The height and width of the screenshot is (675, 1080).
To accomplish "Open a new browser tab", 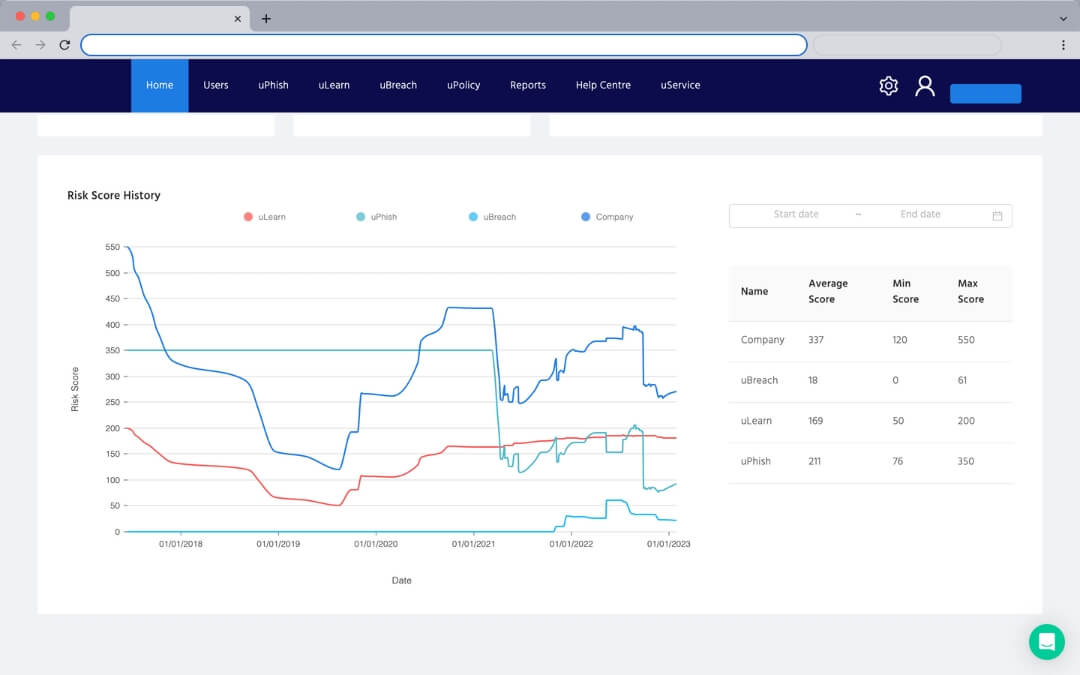I will tap(266, 18).
